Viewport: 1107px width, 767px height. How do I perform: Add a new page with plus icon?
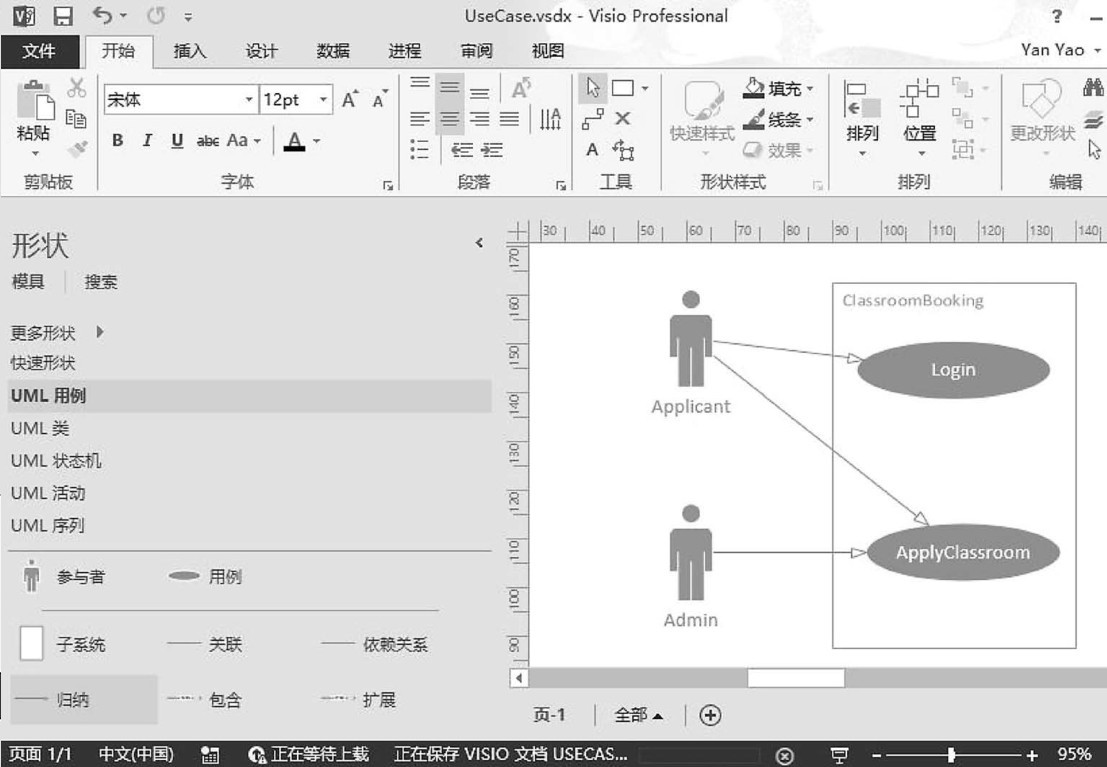710,715
